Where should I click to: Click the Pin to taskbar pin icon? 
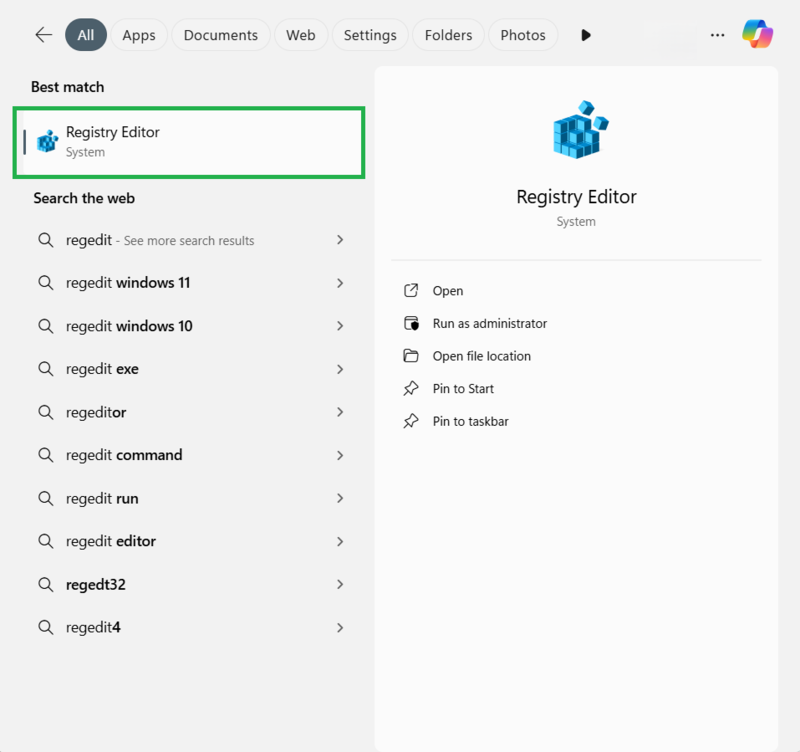tap(411, 421)
